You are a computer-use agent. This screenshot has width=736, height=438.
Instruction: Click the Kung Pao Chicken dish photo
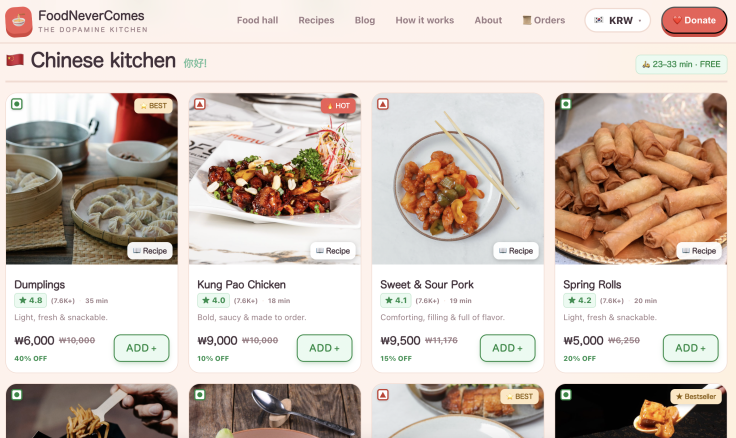coord(275,178)
